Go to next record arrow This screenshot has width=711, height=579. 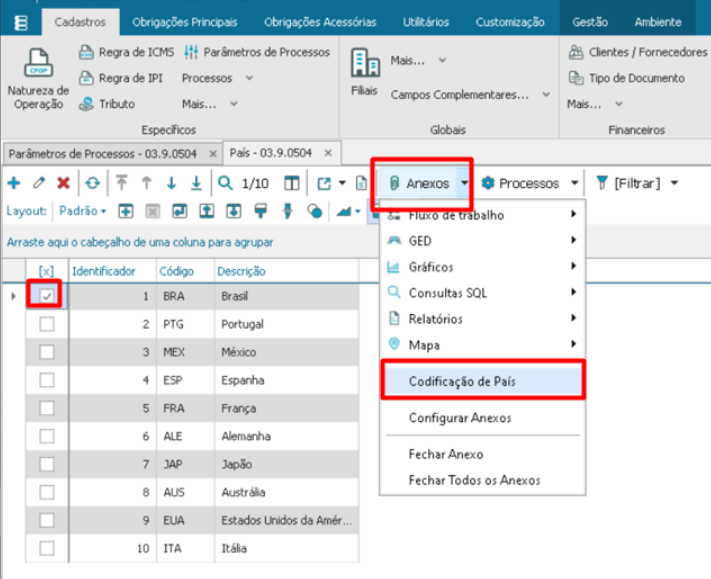tap(171, 183)
